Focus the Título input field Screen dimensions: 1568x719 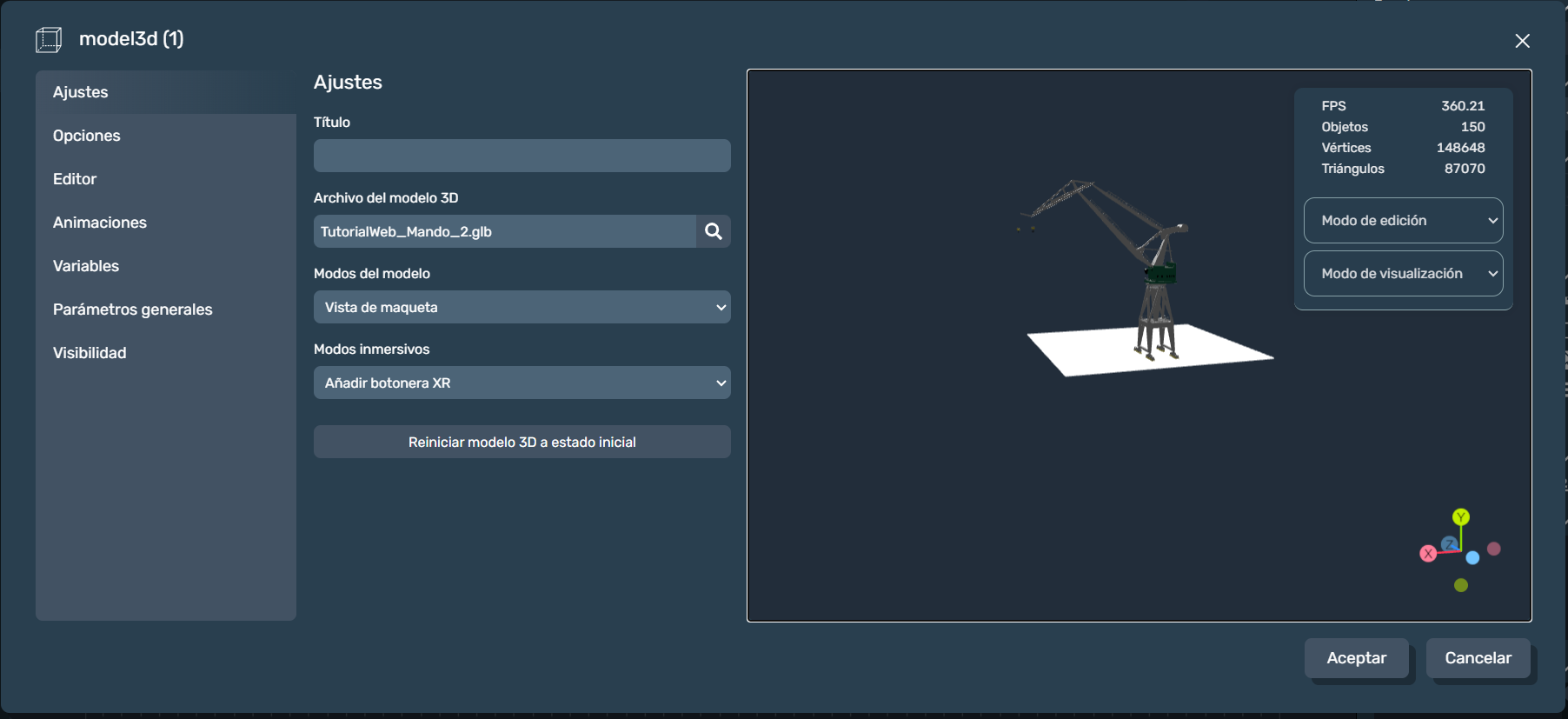pos(522,156)
